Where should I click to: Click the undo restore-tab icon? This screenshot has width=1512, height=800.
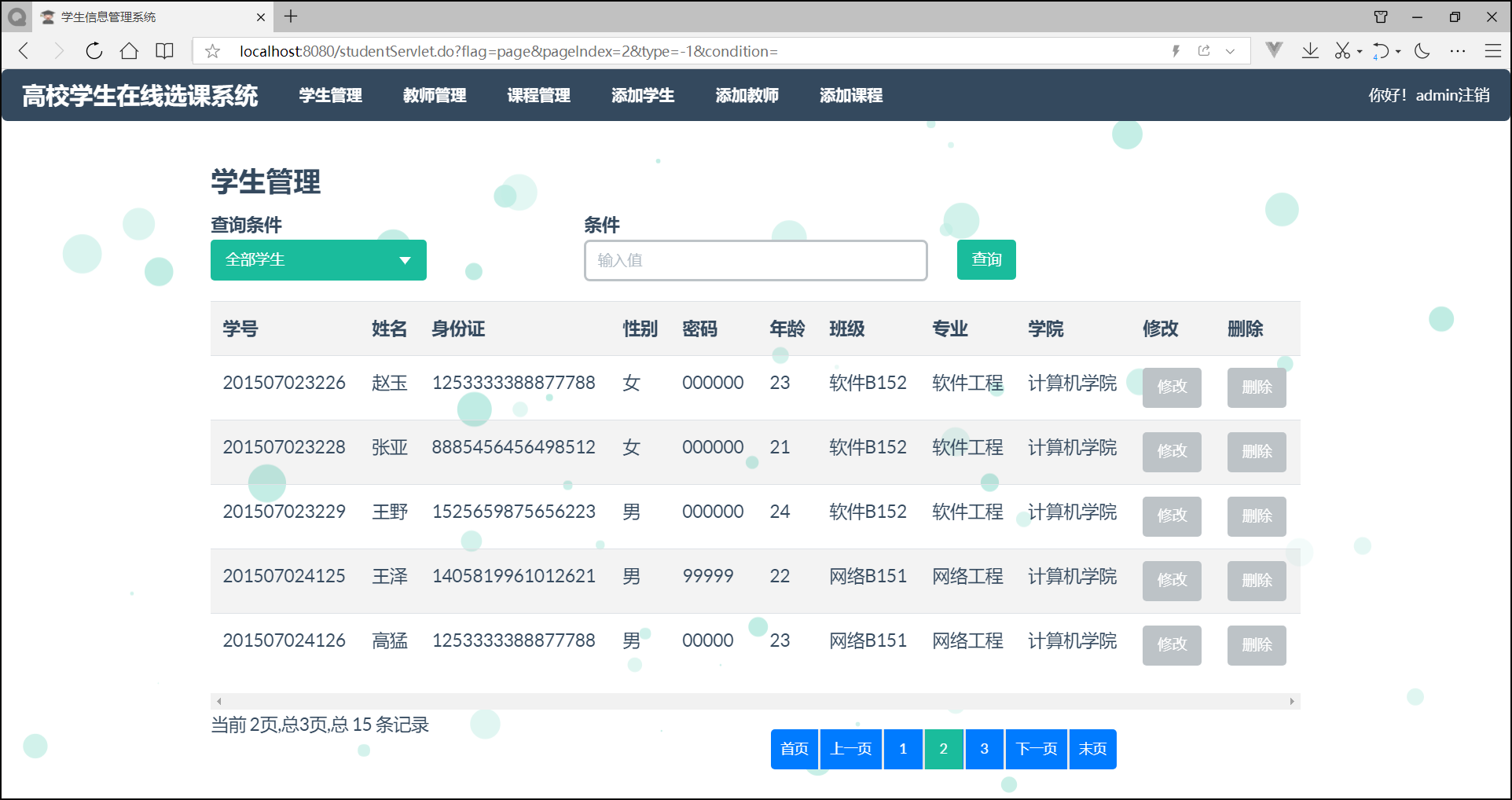click(x=1381, y=51)
